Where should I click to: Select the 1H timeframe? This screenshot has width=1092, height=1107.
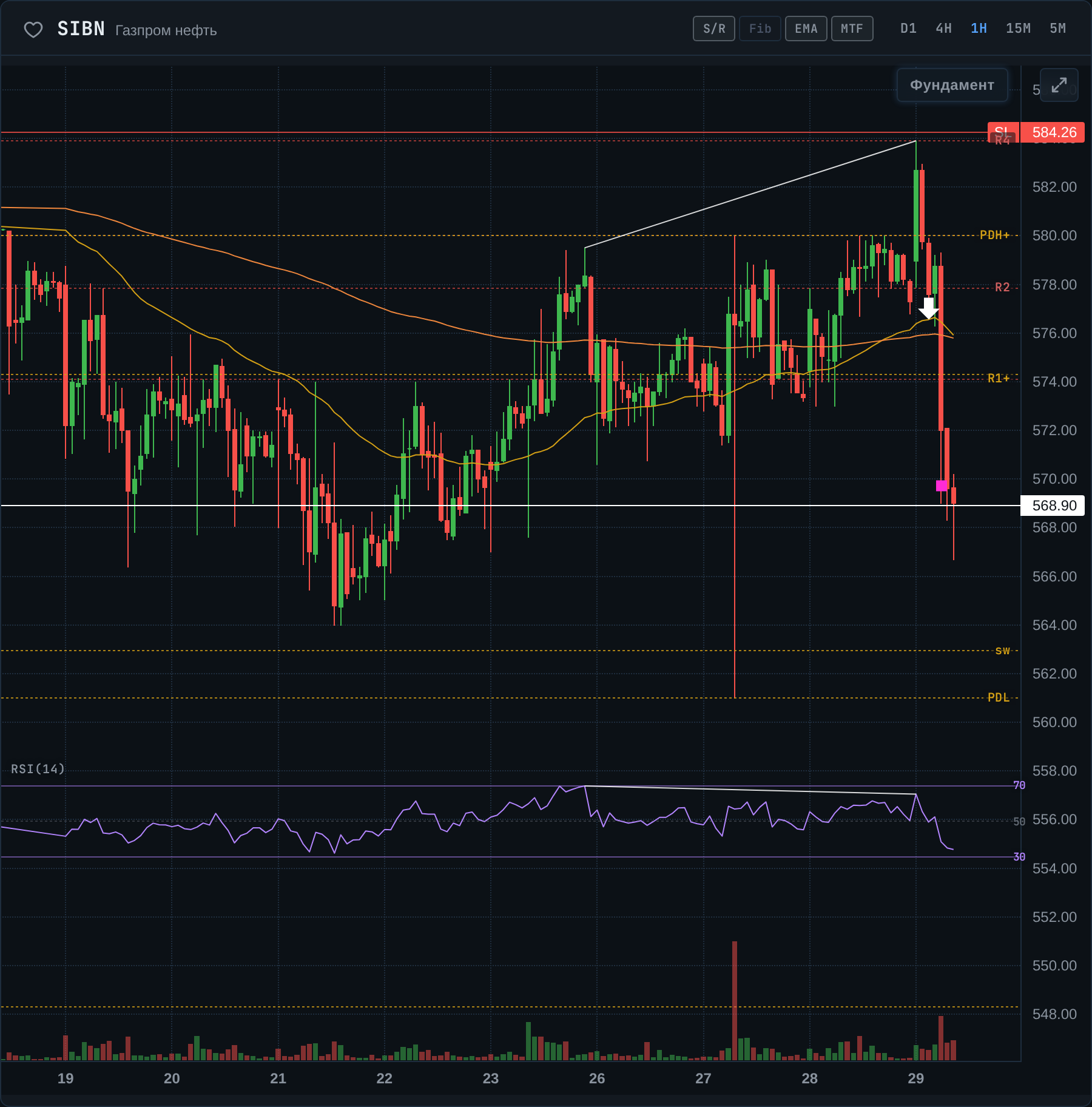[979, 29]
